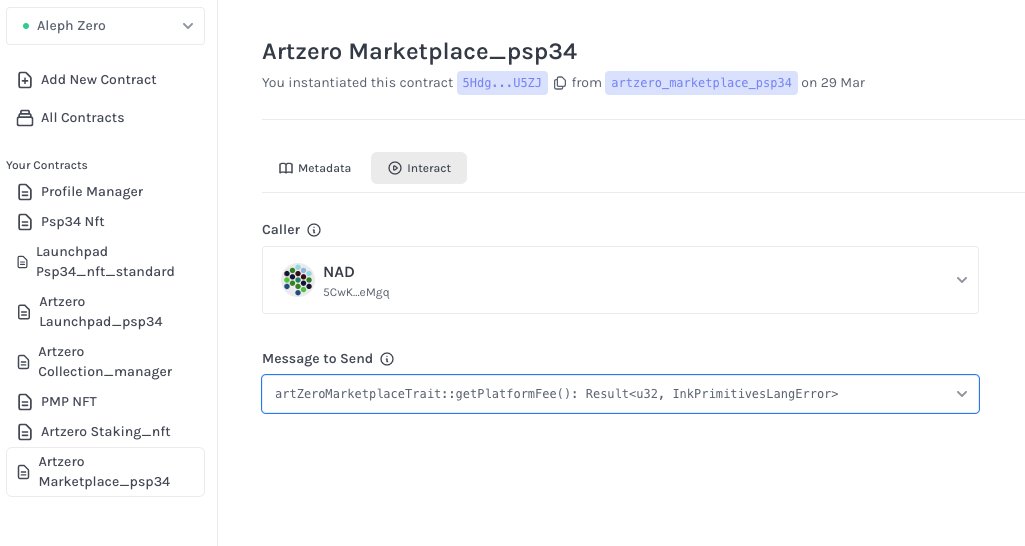1025x546 pixels.
Task: Click the '5CwK...eMgq' caller address text
Action: tap(356, 292)
